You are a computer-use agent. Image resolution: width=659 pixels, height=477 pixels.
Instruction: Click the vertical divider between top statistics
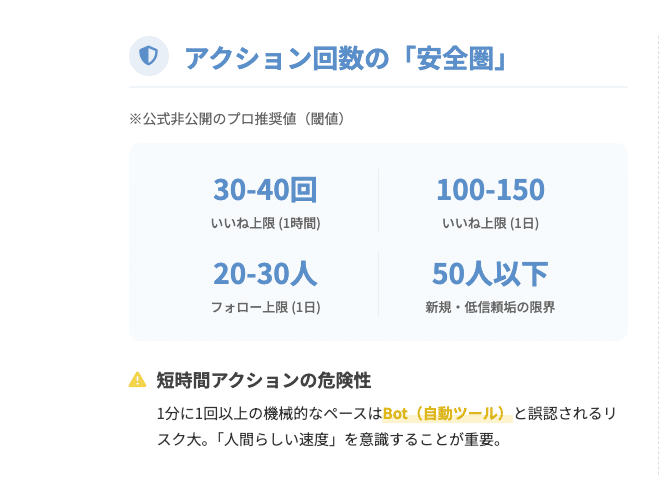[378, 200]
